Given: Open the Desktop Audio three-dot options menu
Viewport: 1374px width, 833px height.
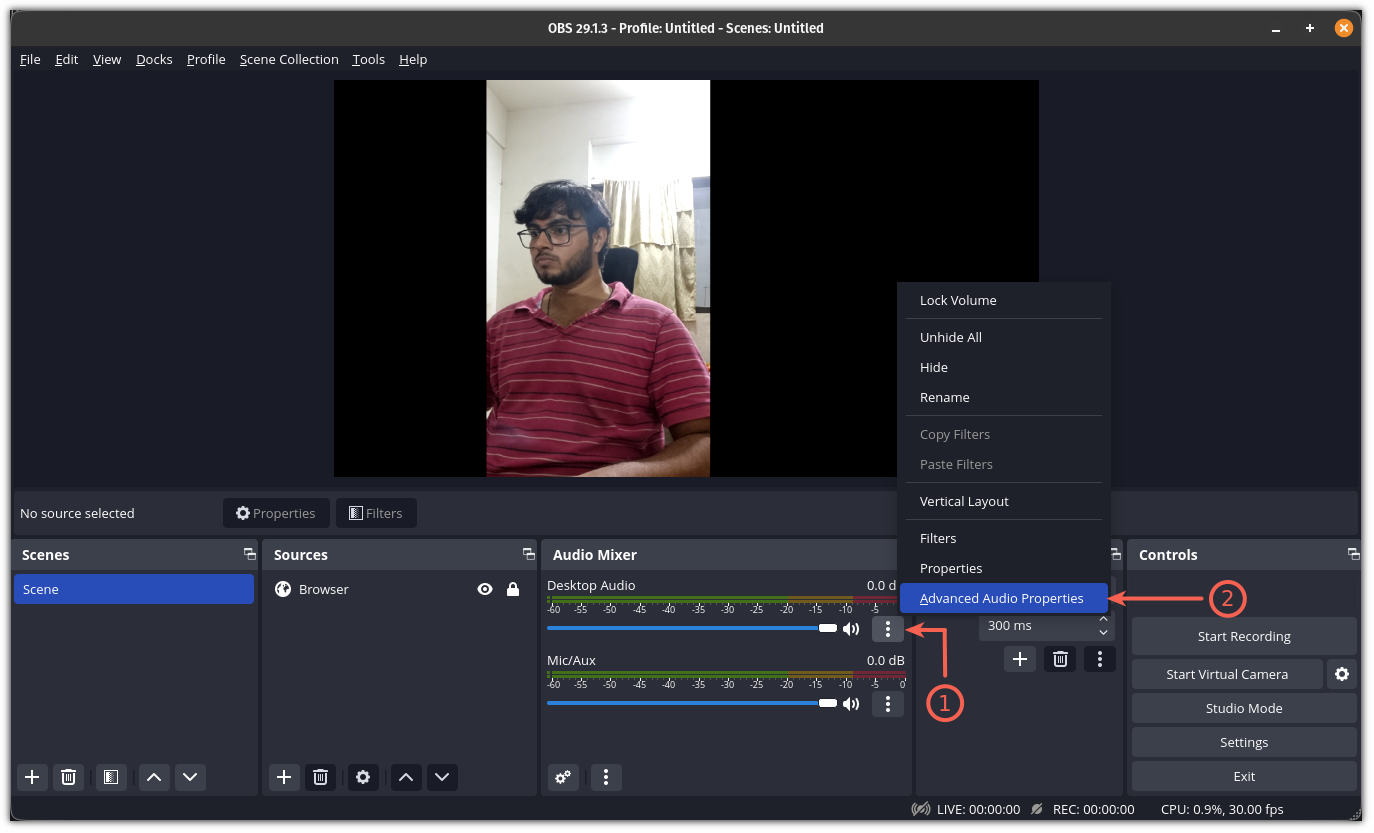Looking at the screenshot, I should tap(887, 628).
